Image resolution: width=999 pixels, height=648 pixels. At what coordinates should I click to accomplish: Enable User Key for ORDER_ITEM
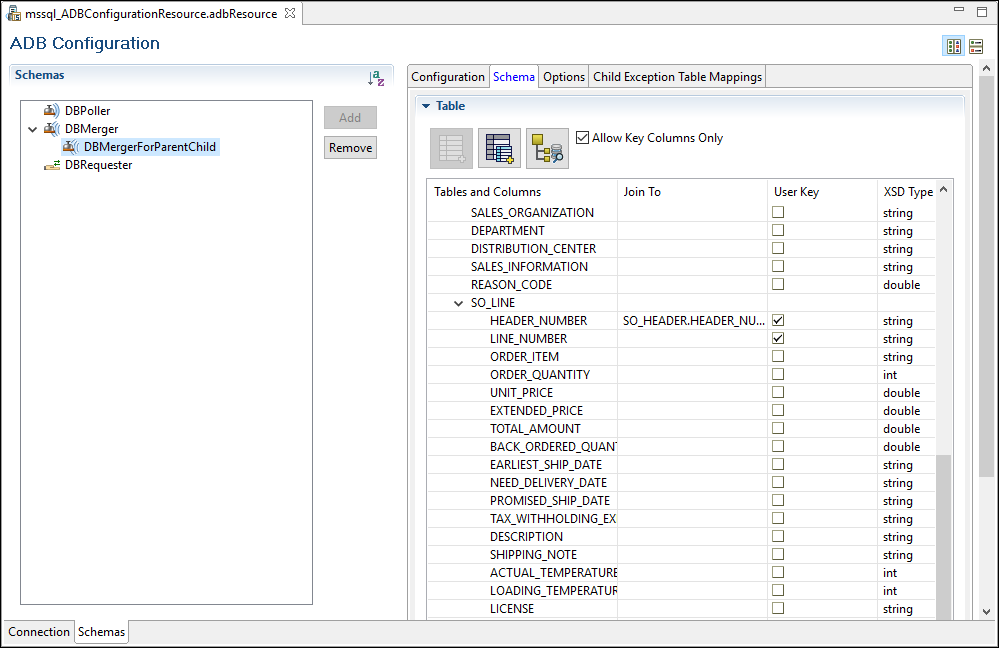pos(777,357)
